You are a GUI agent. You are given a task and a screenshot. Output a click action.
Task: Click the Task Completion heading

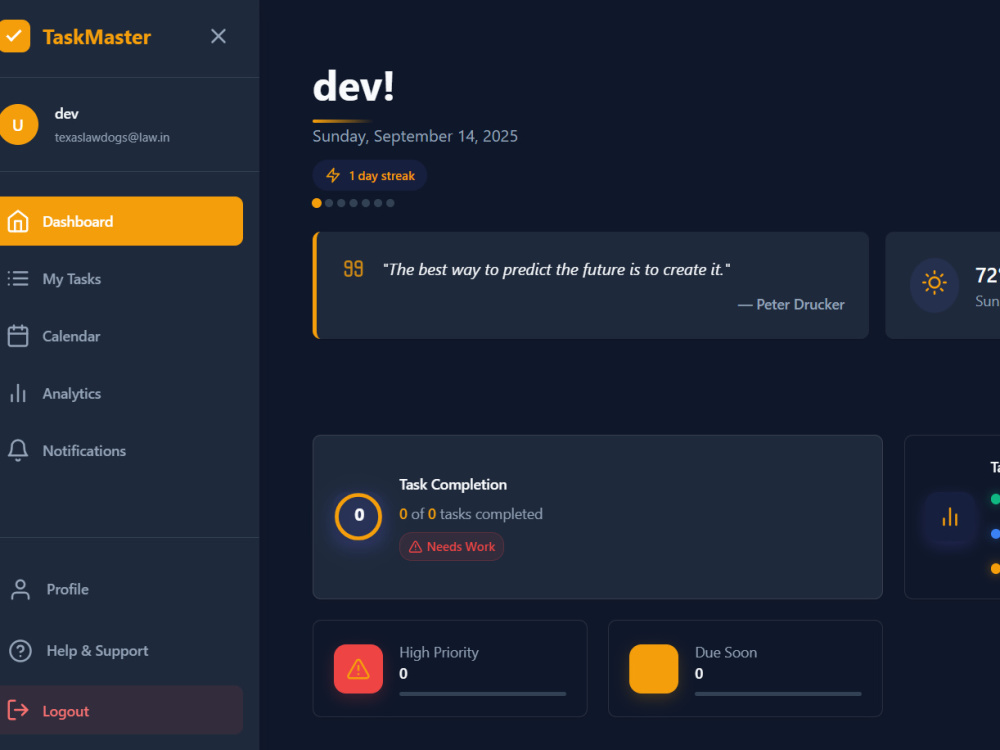pos(453,485)
